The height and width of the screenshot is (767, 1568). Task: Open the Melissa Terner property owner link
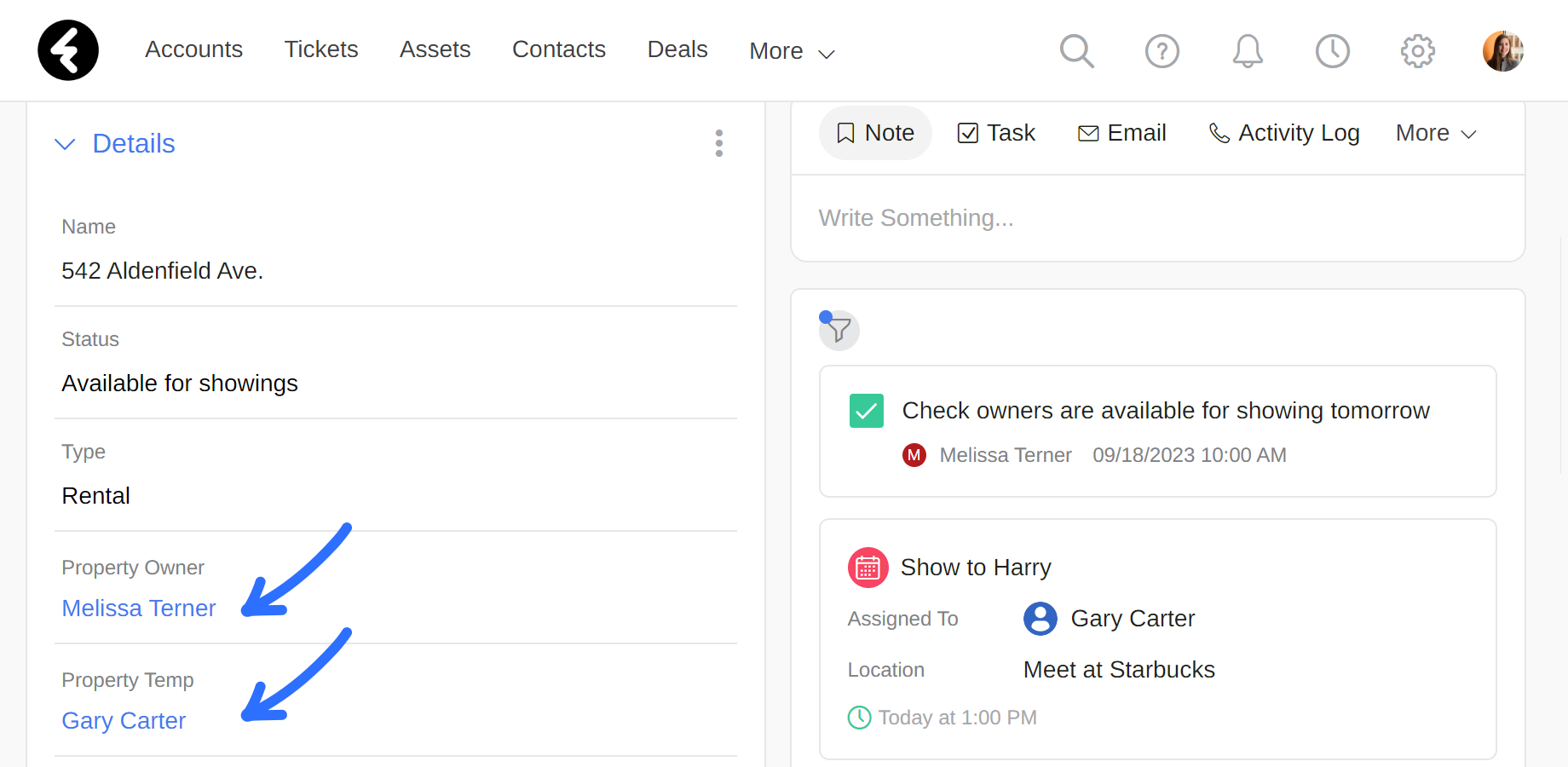pos(139,608)
